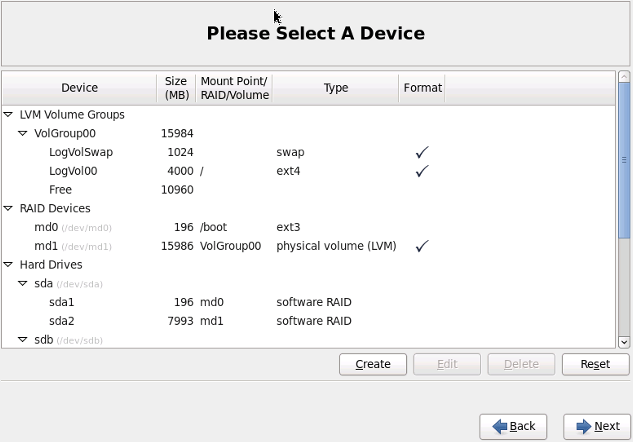Image resolution: width=633 pixels, height=442 pixels.
Task: Click the Reset button
Action: click(x=595, y=364)
